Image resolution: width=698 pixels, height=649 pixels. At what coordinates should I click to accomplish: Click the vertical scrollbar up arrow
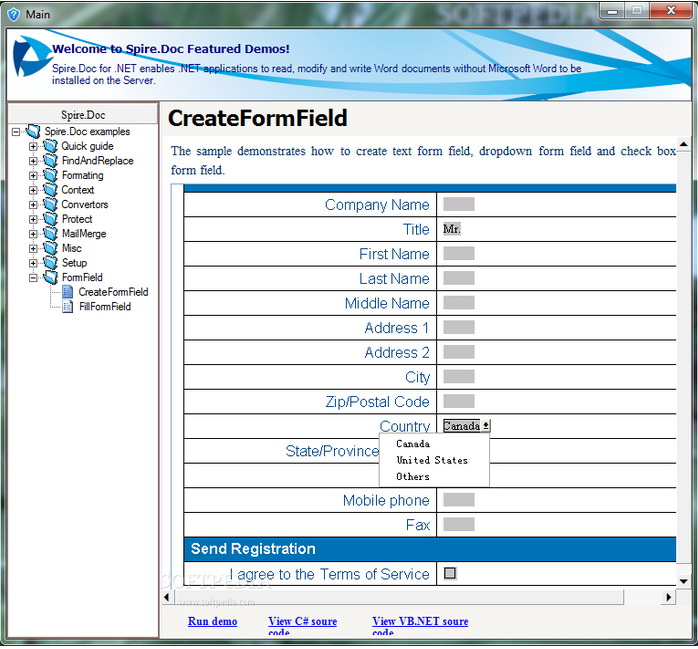tap(683, 144)
